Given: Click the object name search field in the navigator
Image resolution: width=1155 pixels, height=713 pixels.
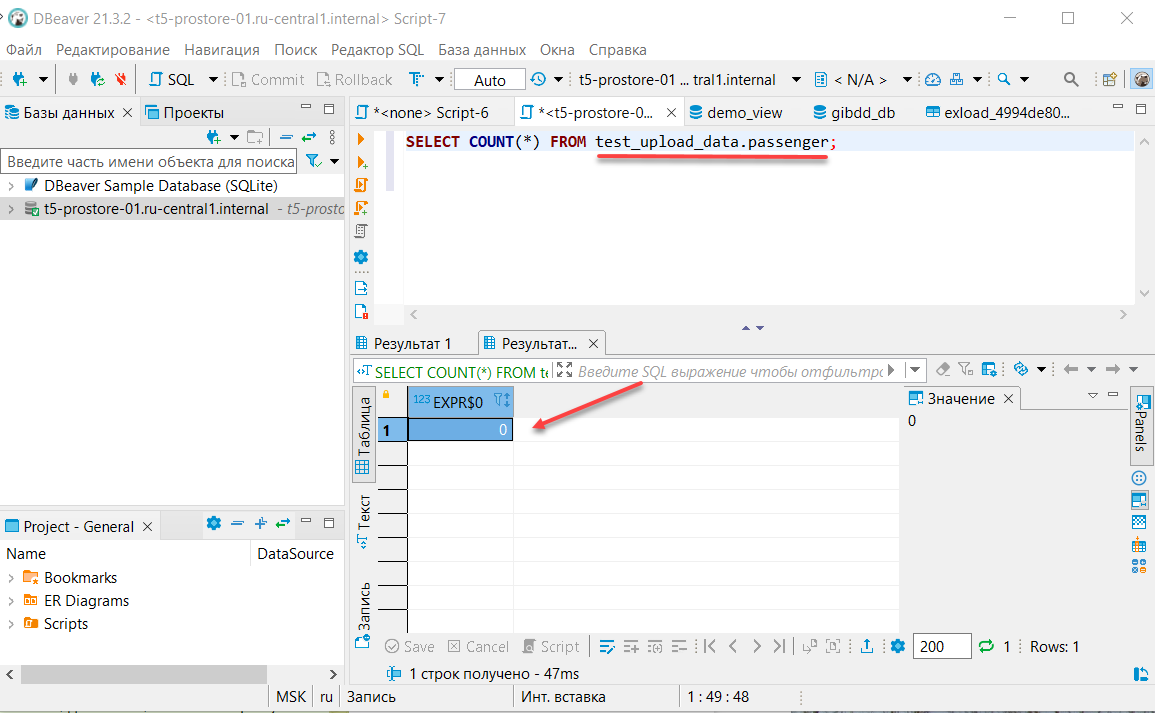Looking at the screenshot, I should (148, 162).
